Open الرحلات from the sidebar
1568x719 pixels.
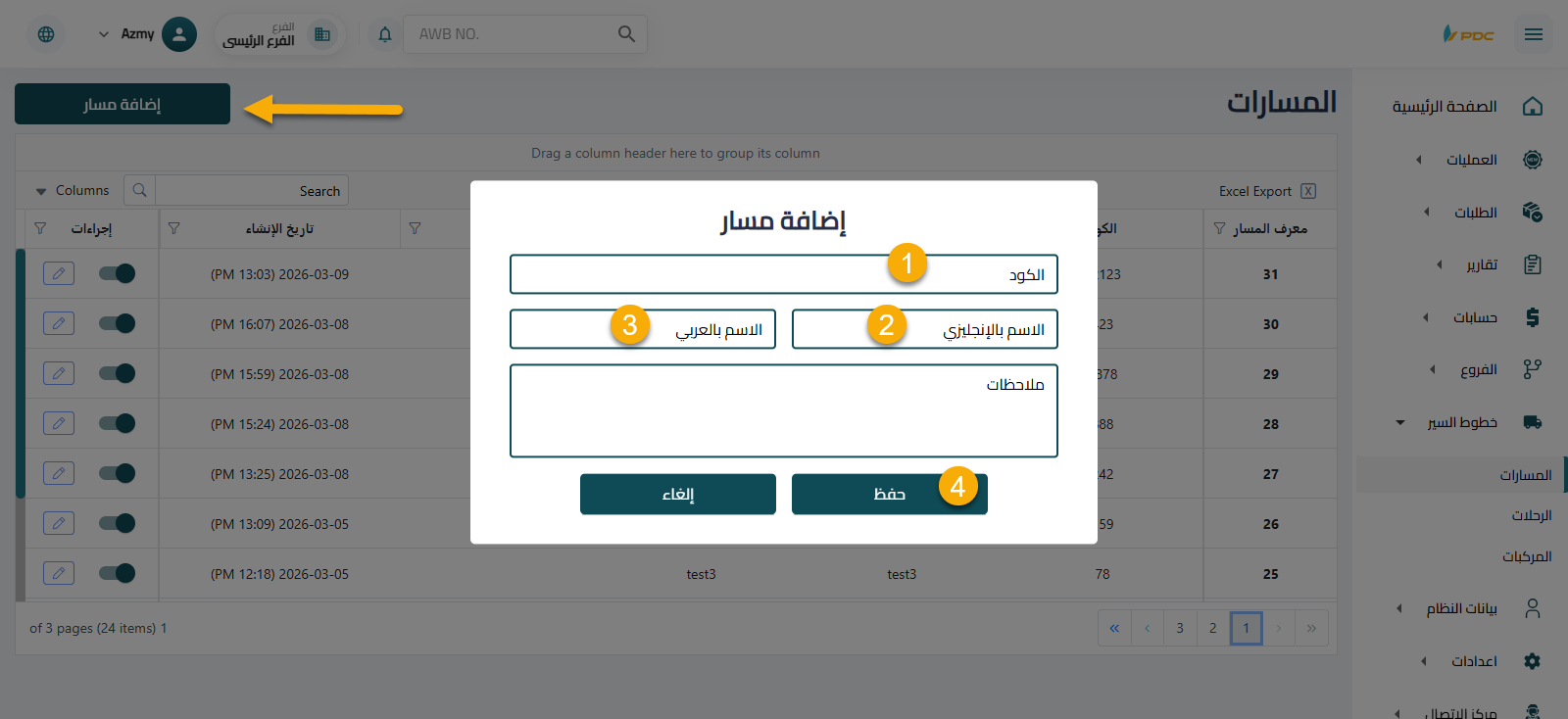1531,515
